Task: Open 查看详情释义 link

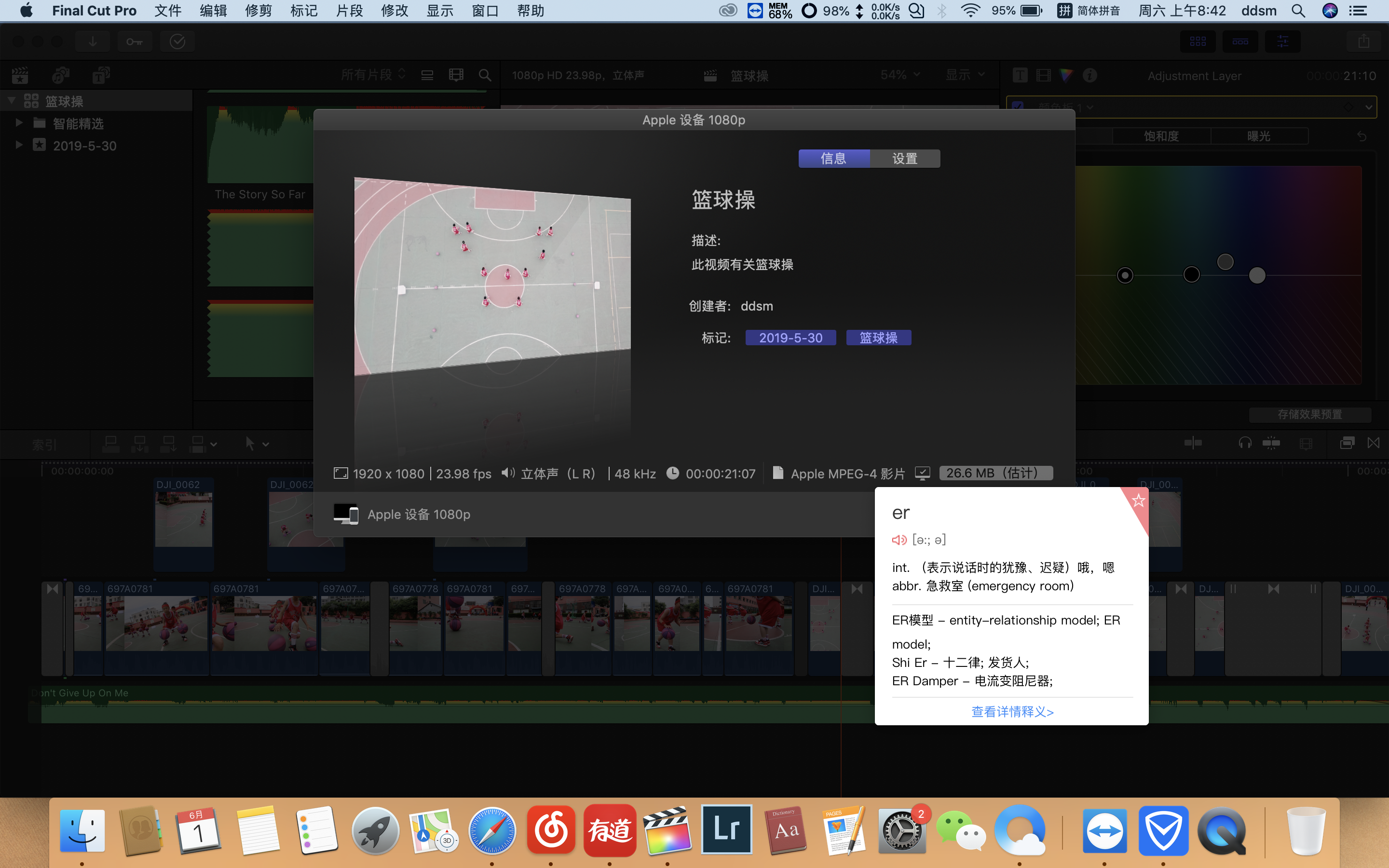Action: pyautogui.click(x=1012, y=712)
